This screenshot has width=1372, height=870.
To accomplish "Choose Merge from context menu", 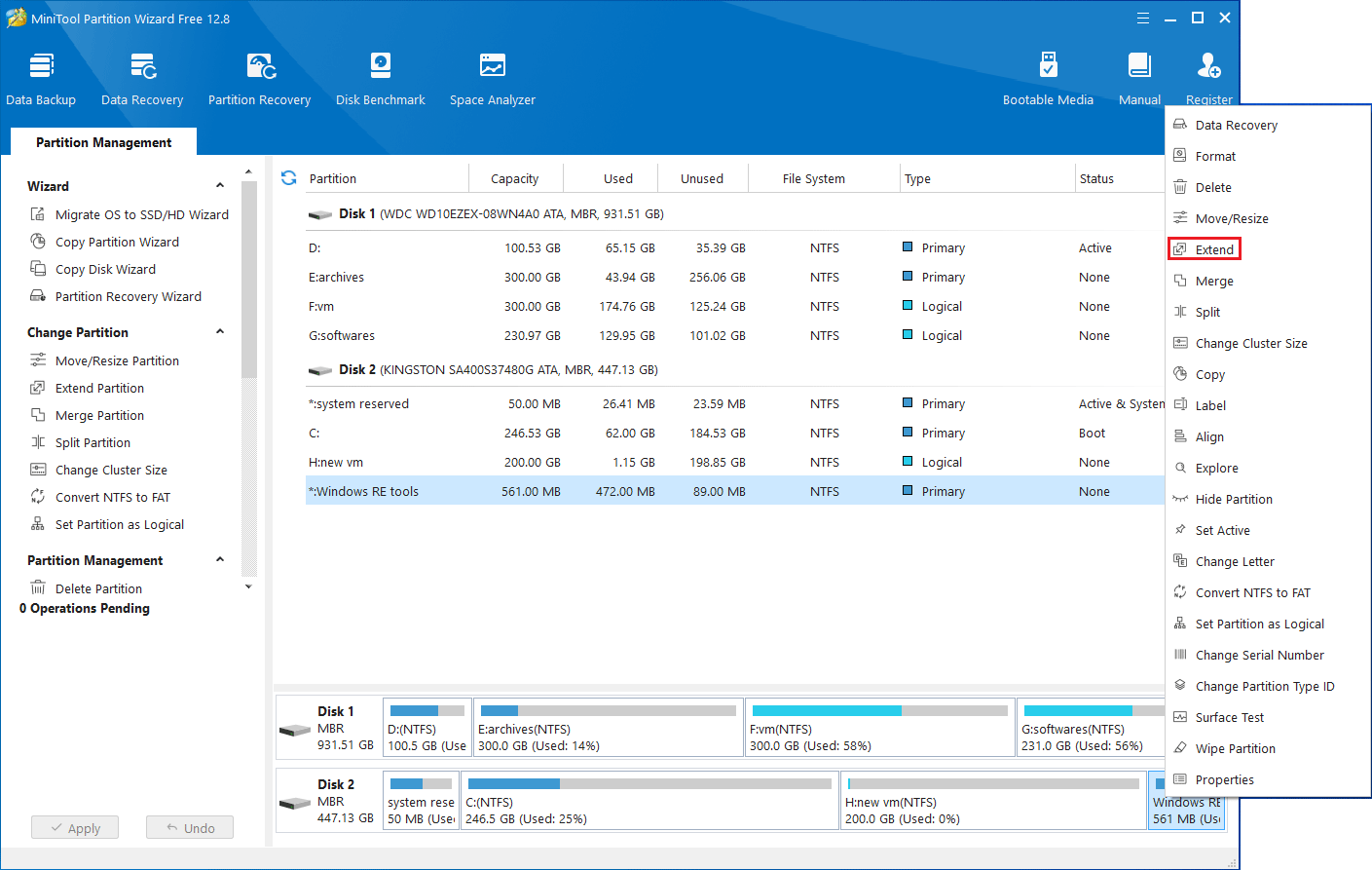I will point(1268,281).
